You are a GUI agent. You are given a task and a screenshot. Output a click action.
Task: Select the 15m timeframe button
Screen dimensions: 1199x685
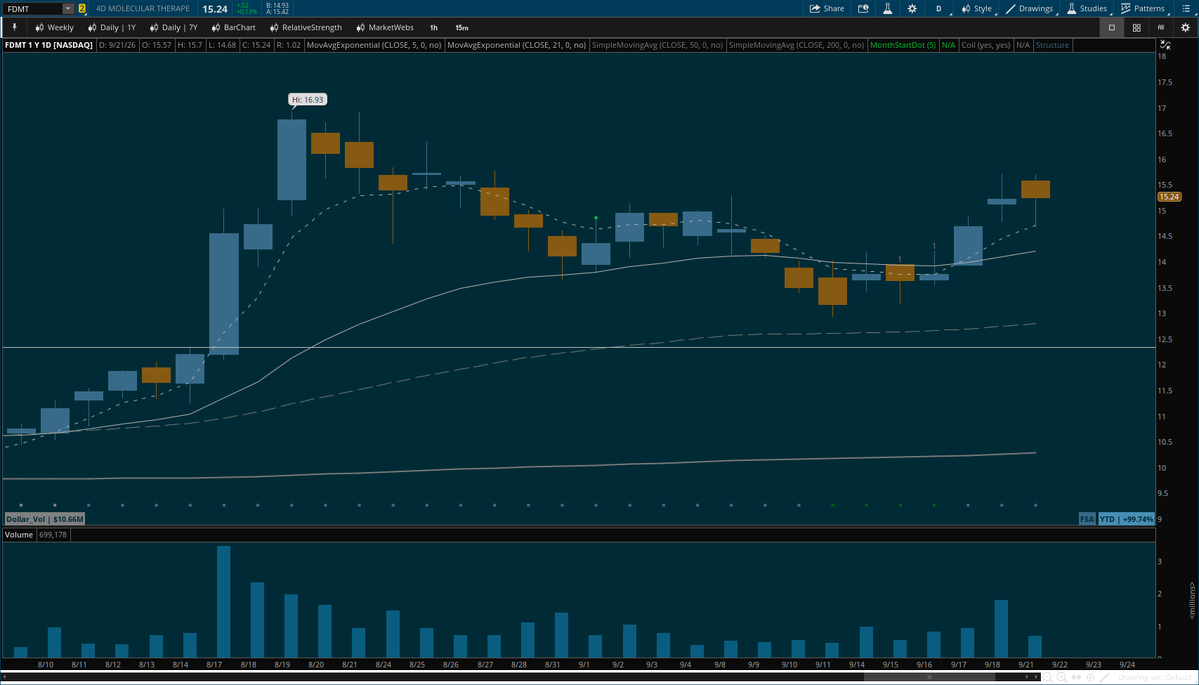click(x=461, y=28)
